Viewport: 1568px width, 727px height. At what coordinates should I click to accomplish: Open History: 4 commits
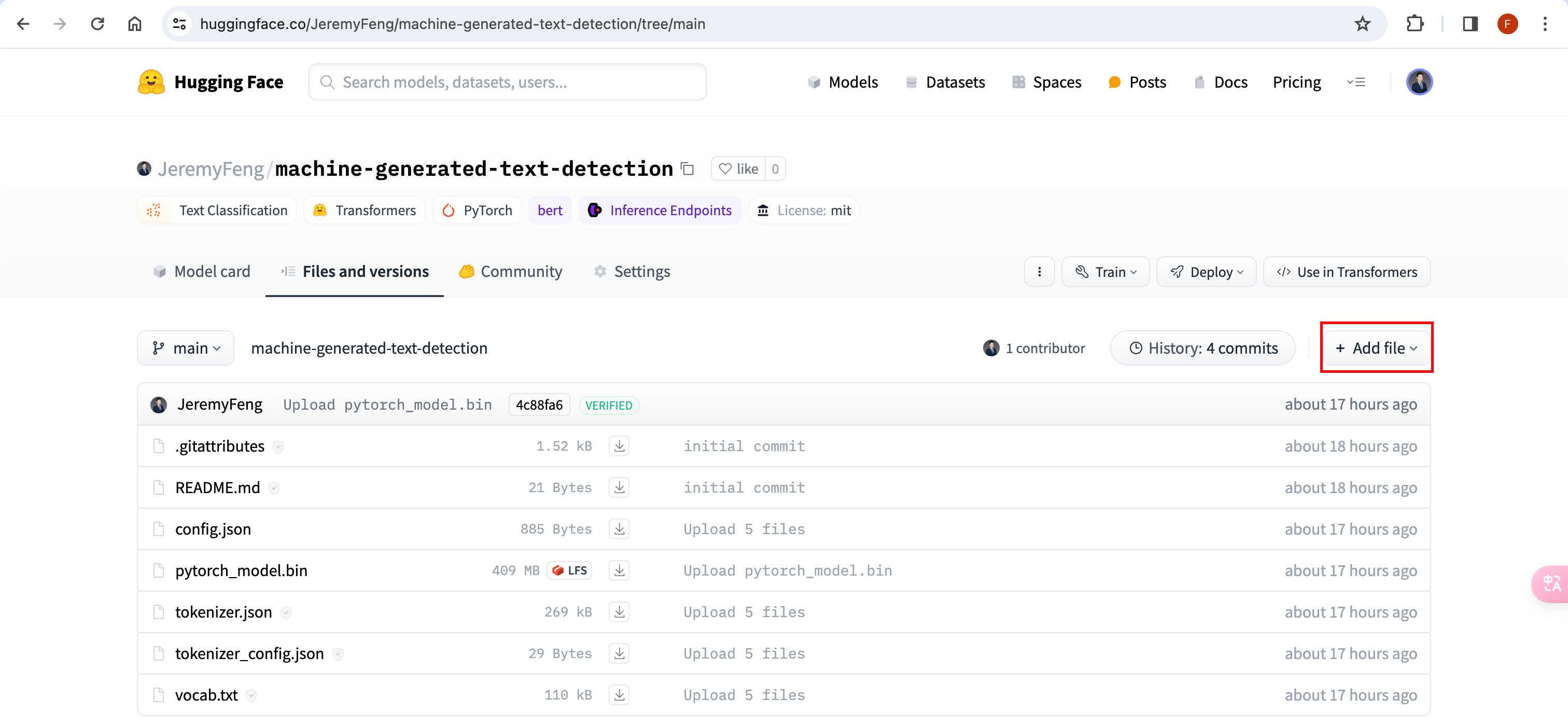(x=1203, y=348)
